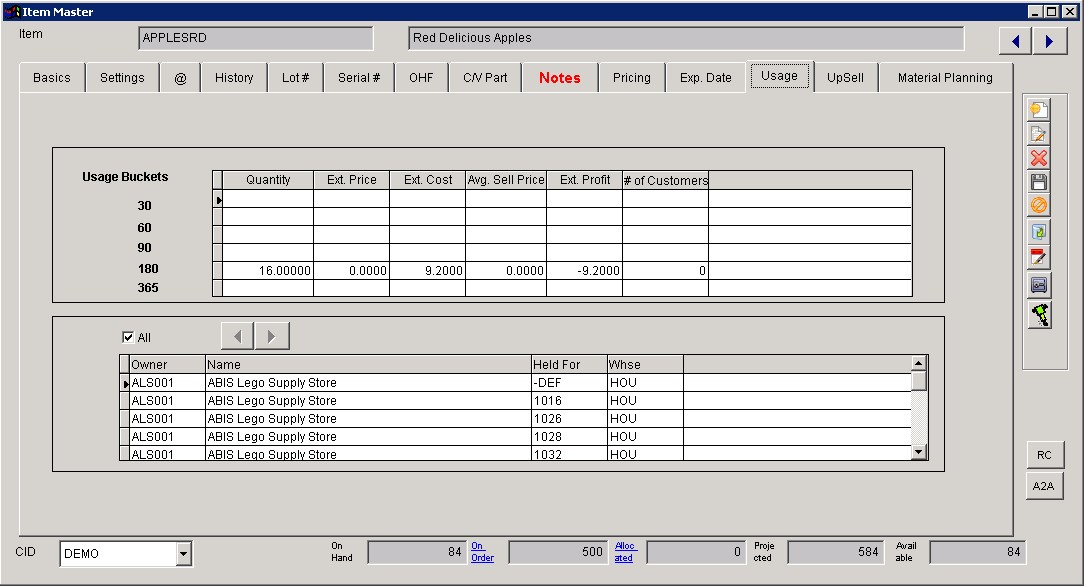1084x586 pixels.
Task: Click the Item code field containing APPLESRD
Action: [x=255, y=38]
